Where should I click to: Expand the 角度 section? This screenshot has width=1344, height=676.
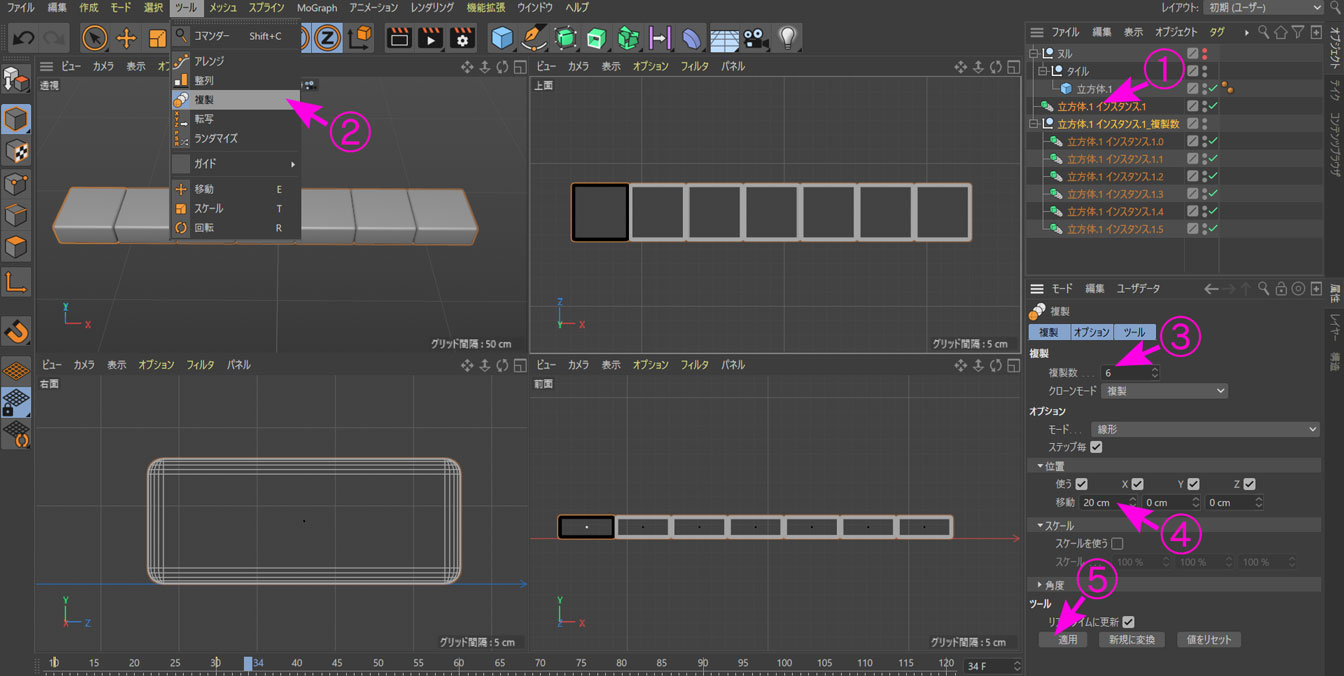coord(1040,585)
